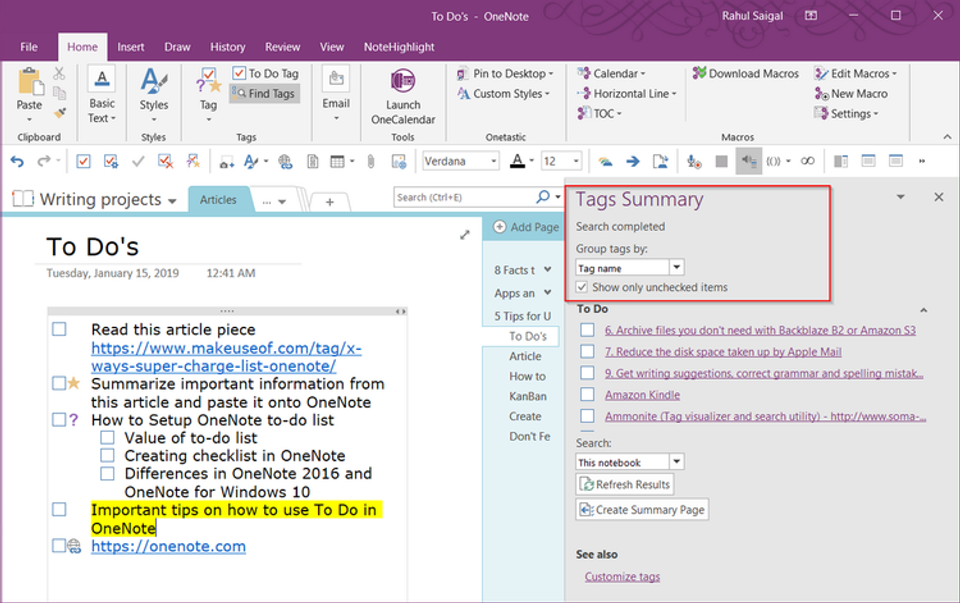Switch to the Insert ribbon tab
The image size is (960, 603).
tap(130, 47)
